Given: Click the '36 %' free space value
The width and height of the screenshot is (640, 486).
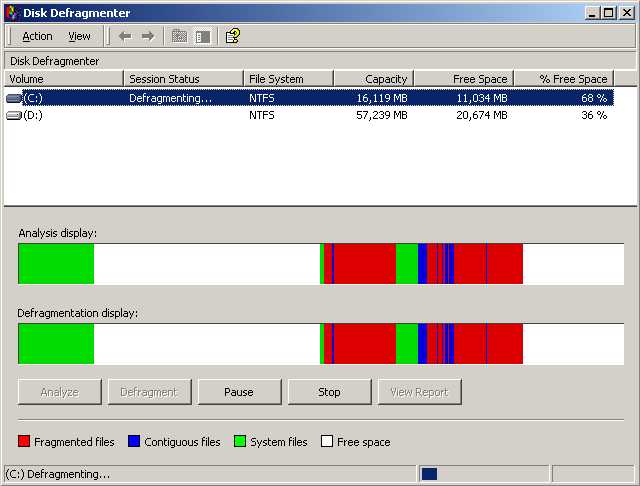Looking at the screenshot, I should pyautogui.click(x=594, y=115).
